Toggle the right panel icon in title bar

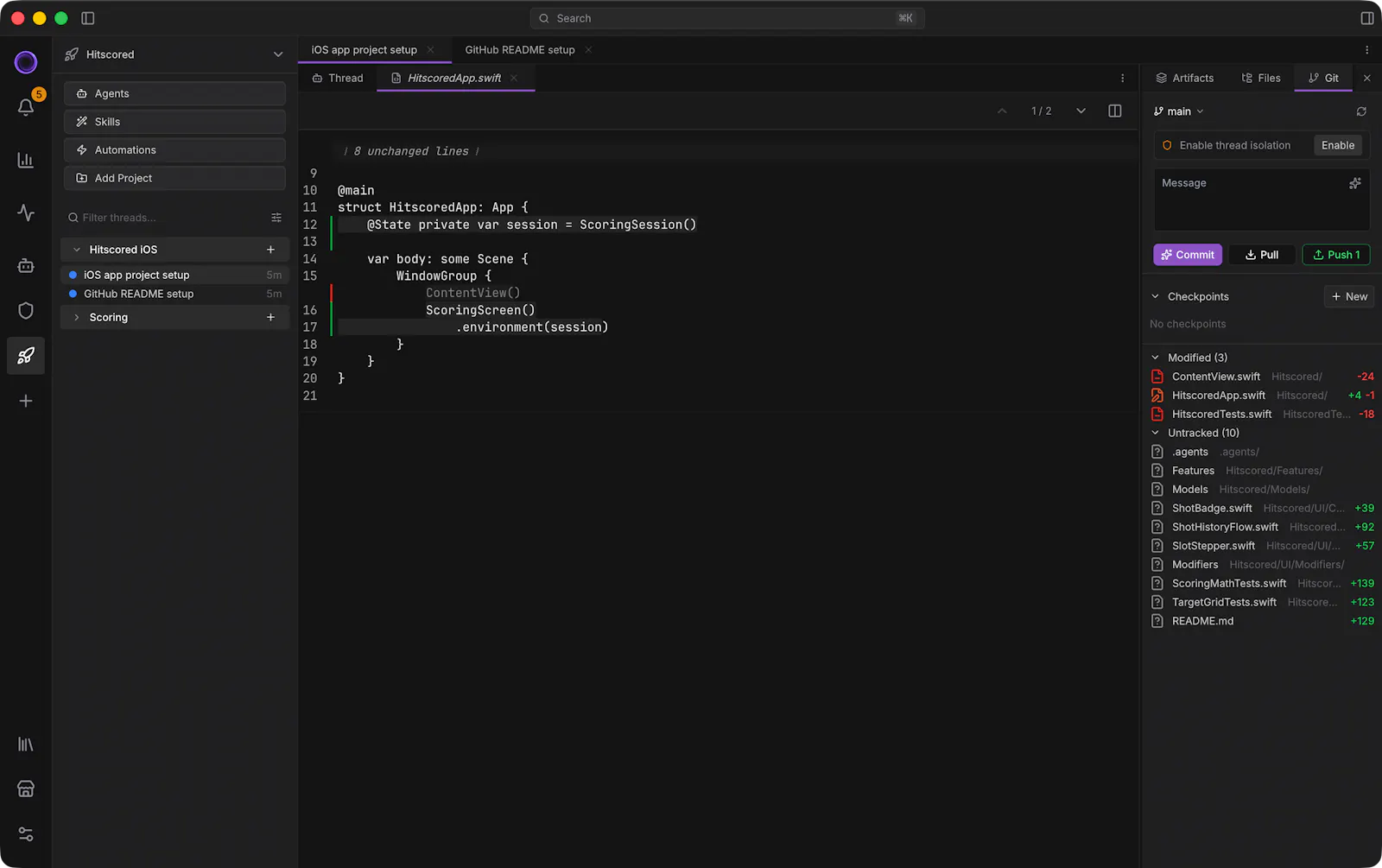pos(1367,18)
